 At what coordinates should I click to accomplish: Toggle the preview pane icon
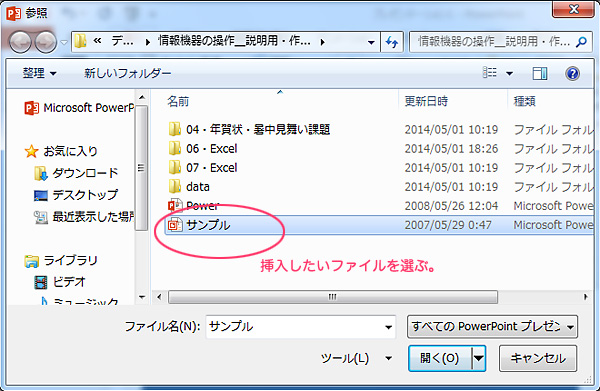pyautogui.click(x=540, y=73)
